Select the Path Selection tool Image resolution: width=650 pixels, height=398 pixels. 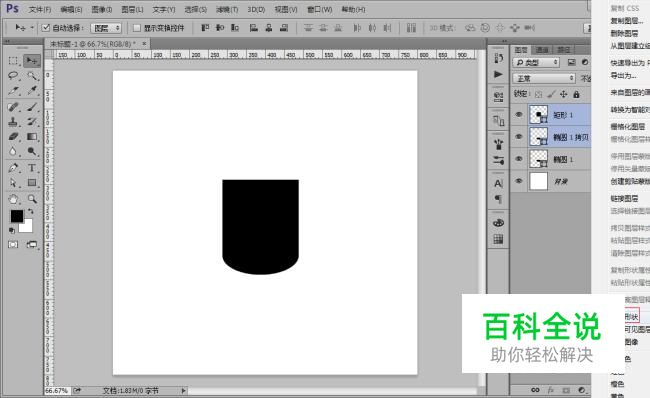pyautogui.click(x=13, y=183)
